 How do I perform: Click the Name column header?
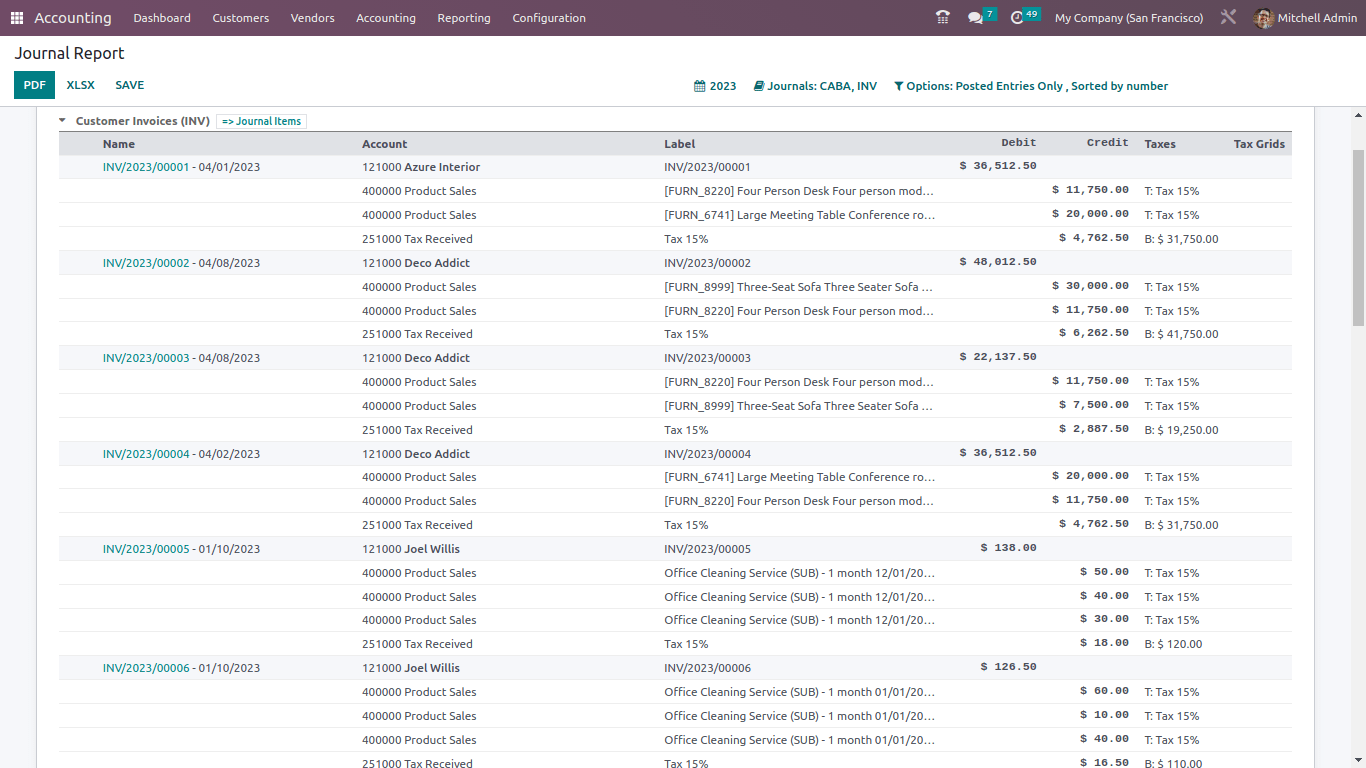[x=119, y=144]
